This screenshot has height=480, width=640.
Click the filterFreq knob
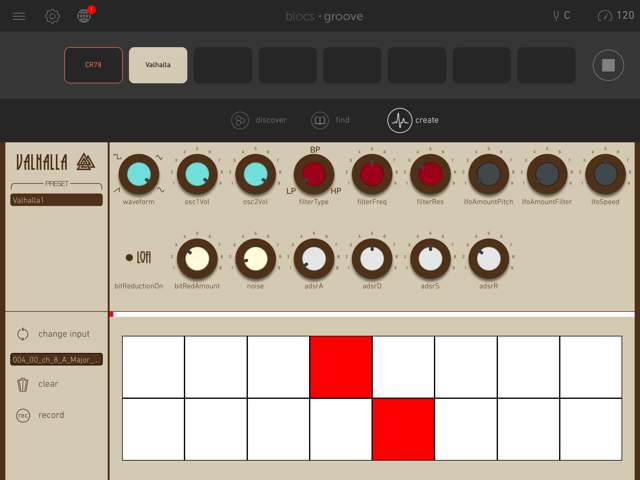click(372, 174)
